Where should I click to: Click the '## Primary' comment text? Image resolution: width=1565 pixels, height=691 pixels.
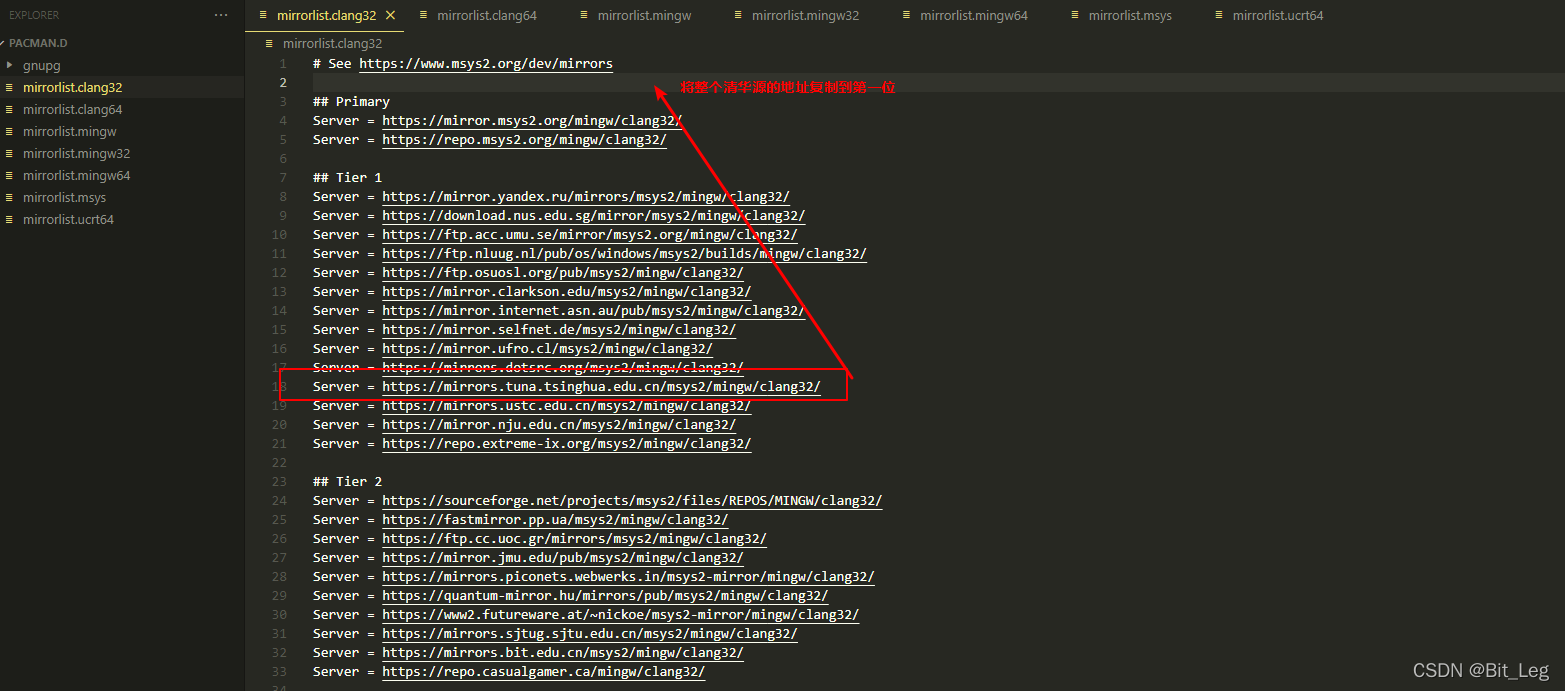[x=351, y=101]
